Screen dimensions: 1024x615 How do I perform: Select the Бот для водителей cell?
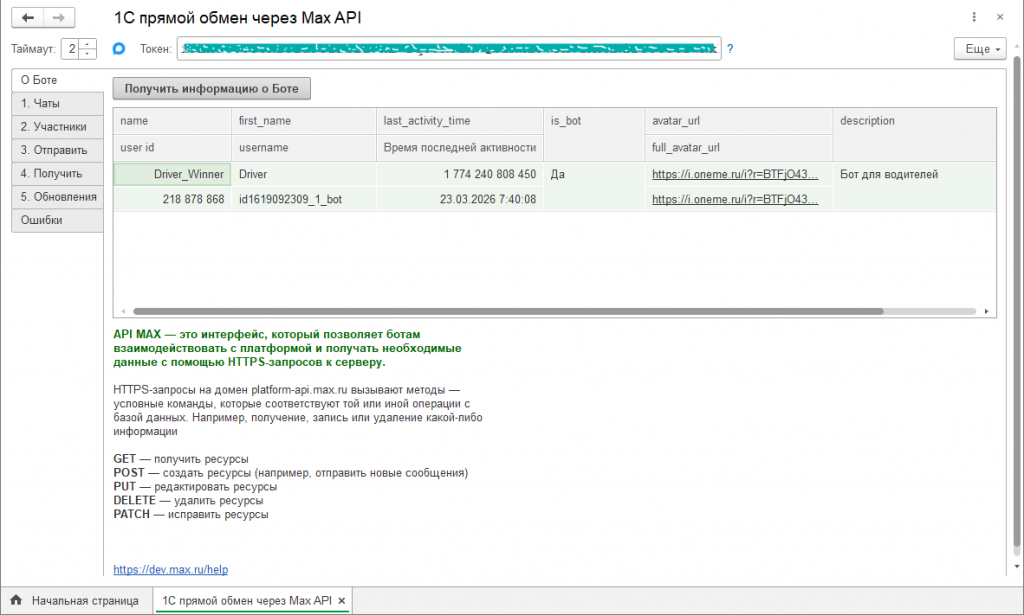pyautogui.click(x=914, y=186)
